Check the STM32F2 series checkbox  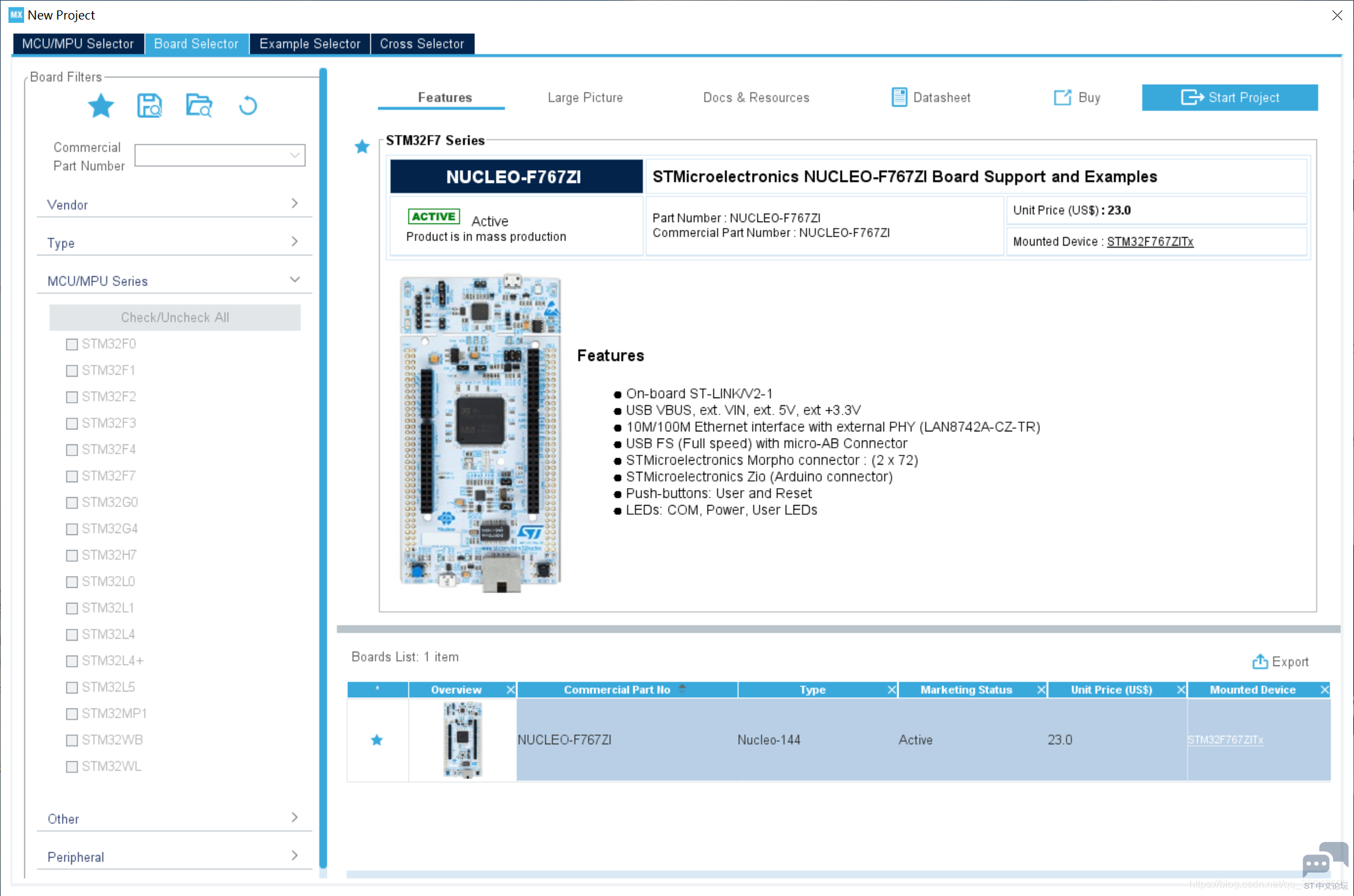pyautogui.click(x=72, y=397)
